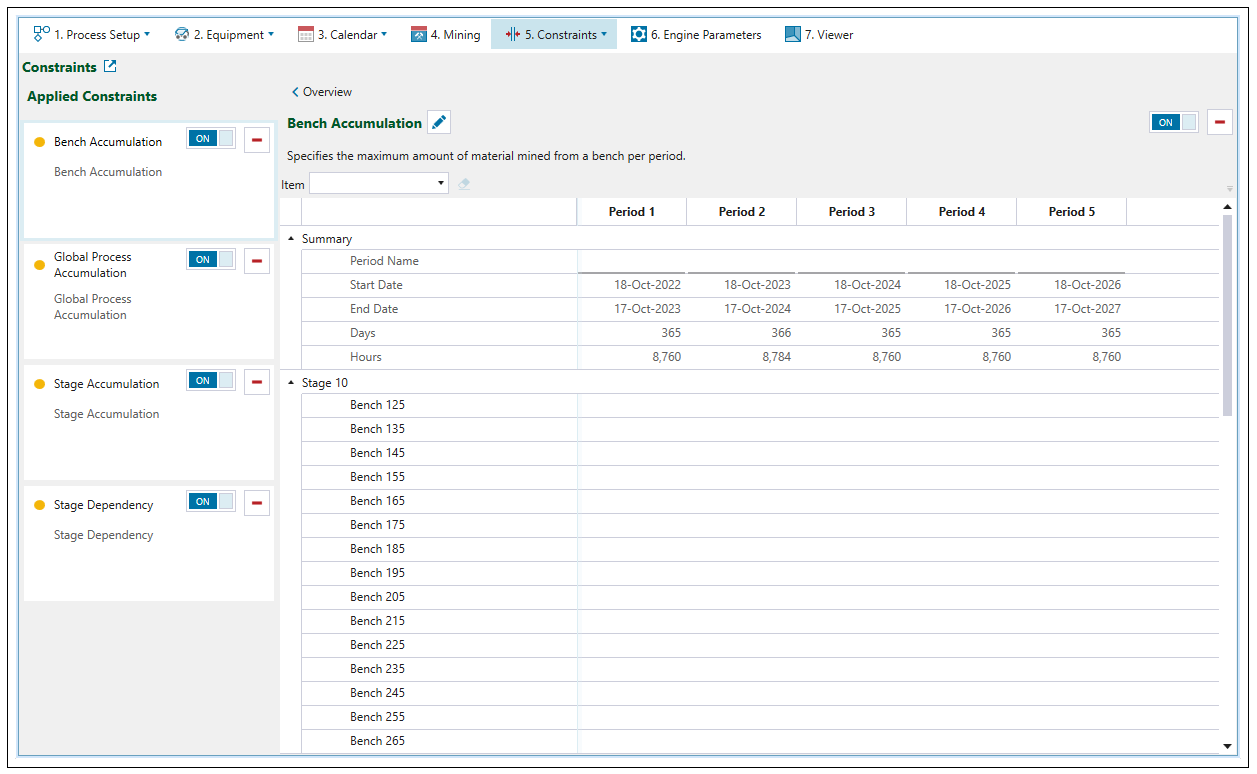This screenshot has width=1257, height=774.
Task: Click the pencil edit icon beside Bench Accumulation
Action: (x=439, y=123)
